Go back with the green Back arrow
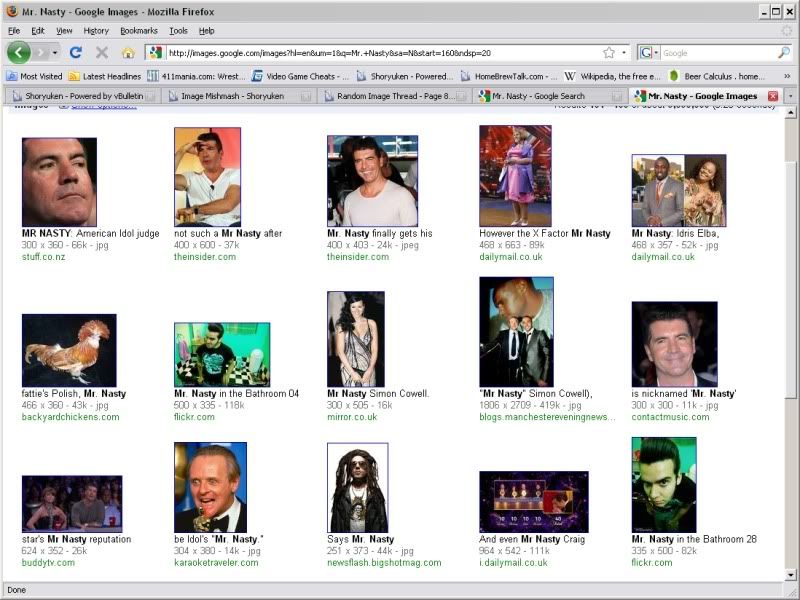The width and height of the screenshot is (800, 600). 19,53
